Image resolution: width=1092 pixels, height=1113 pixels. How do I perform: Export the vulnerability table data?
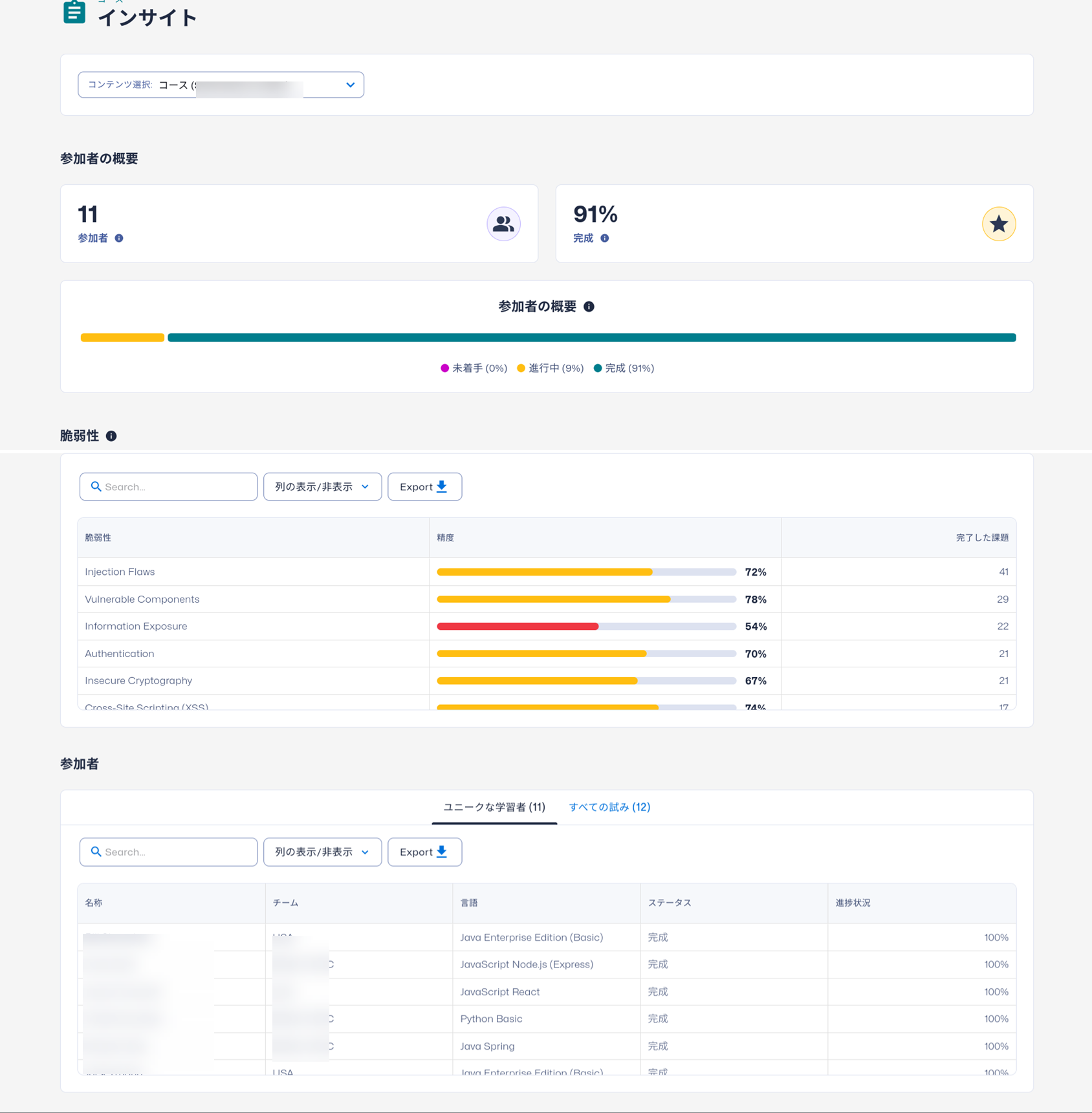click(424, 486)
